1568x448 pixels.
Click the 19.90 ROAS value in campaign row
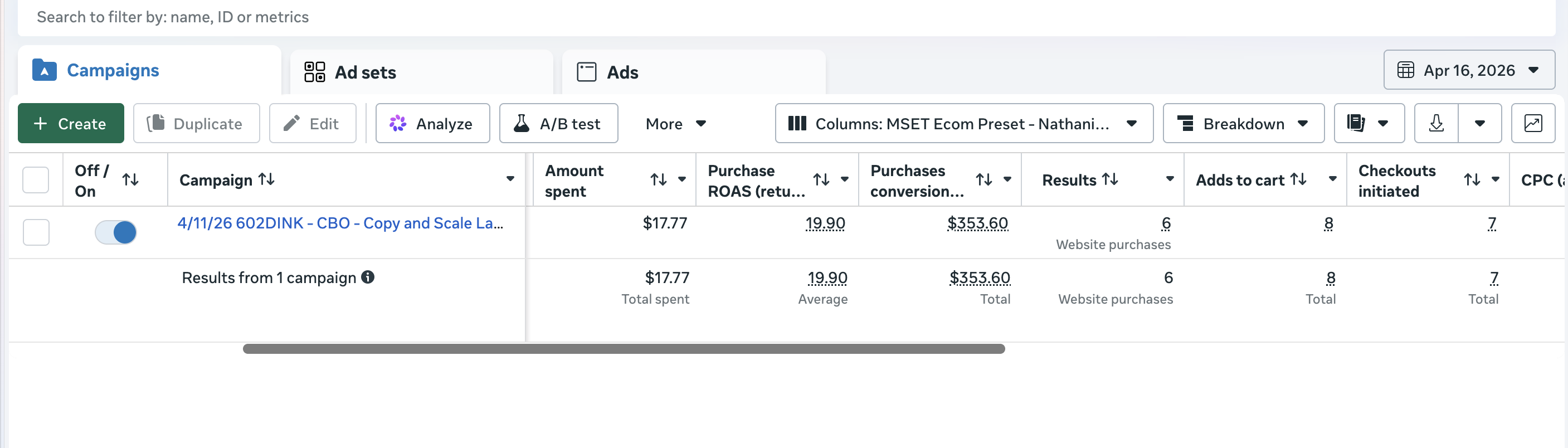click(x=825, y=223)
